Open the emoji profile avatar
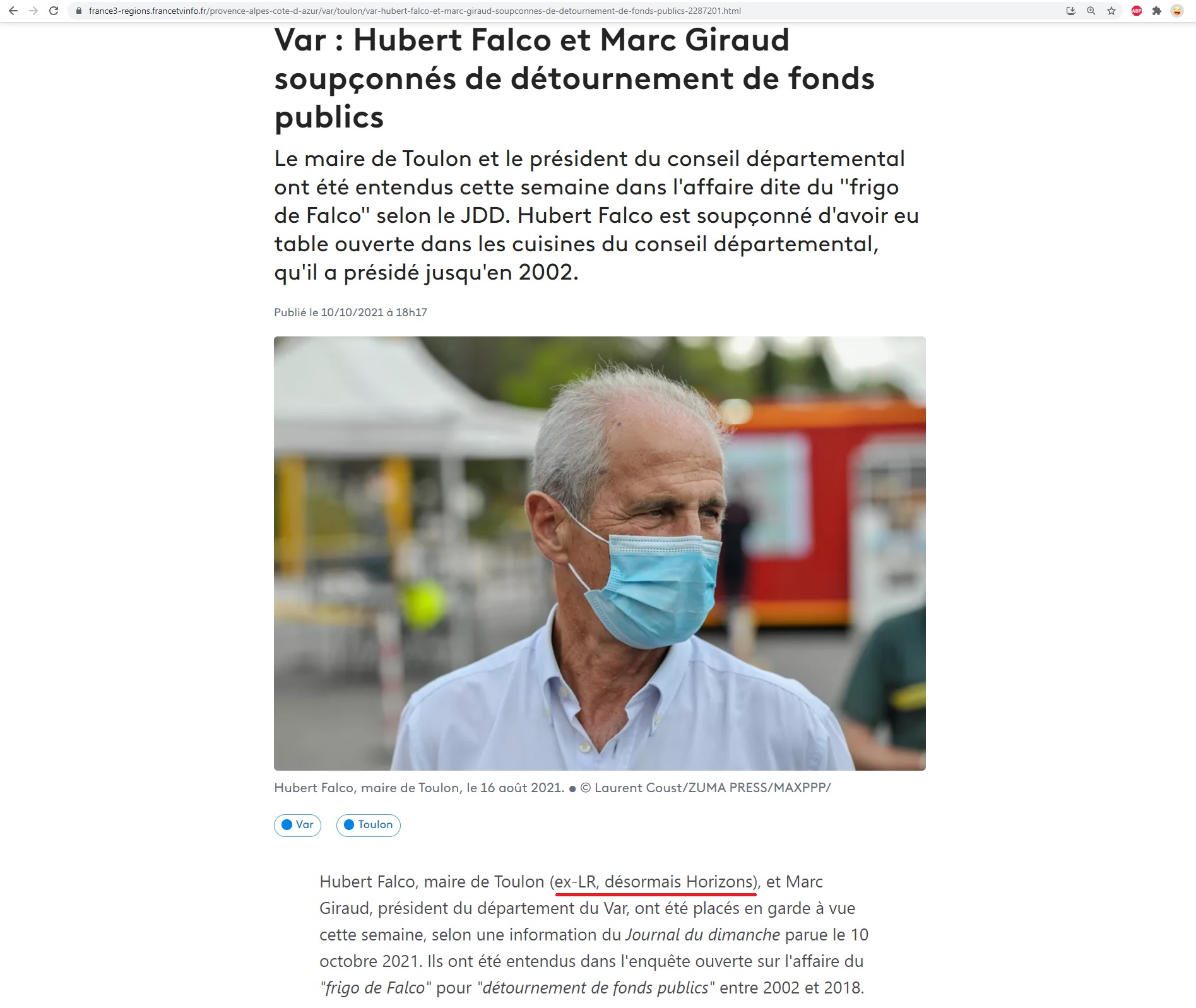Viewport: 1196px width, 1008px height. 1177,11
